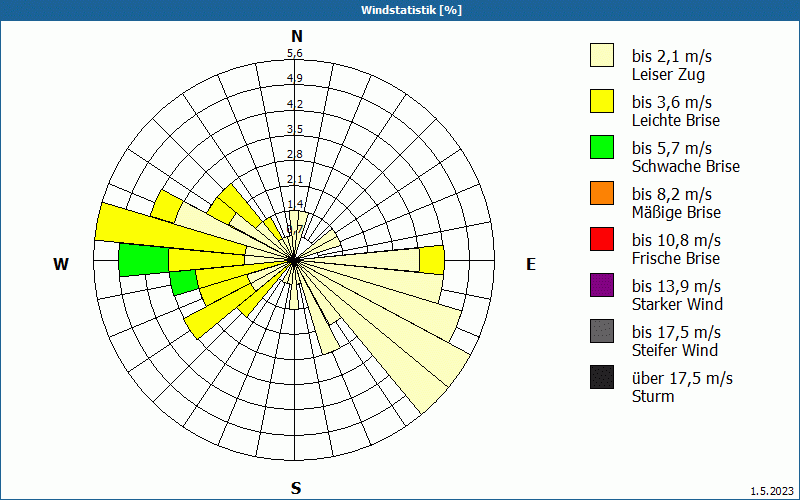Click the '5,6' radial scale label
The image size is (800, 500).
[x=295, y=53]
